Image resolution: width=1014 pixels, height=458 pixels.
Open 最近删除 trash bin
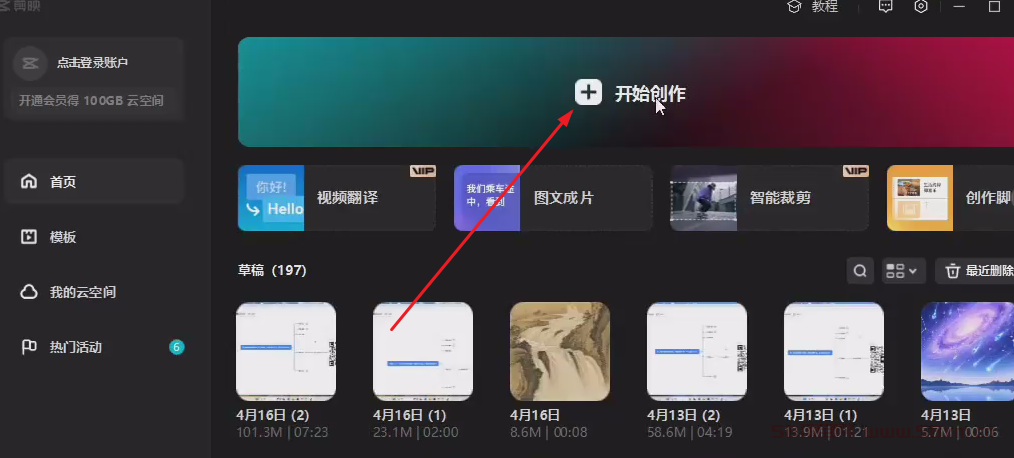(975, 271)
